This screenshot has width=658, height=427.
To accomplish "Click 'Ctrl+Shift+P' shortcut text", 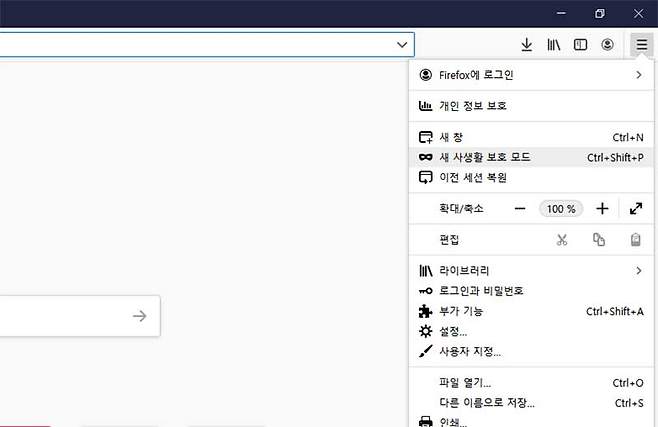I will (x=615, y=157).
